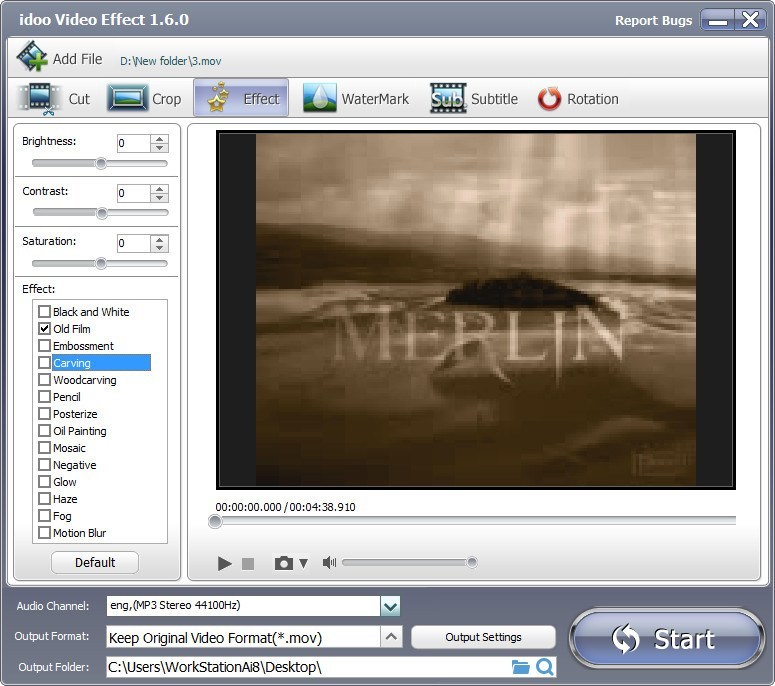The height and width of the screenshot is (686, 775).
Task: Tick the Carving checkbox
Action: coord(44,362)
